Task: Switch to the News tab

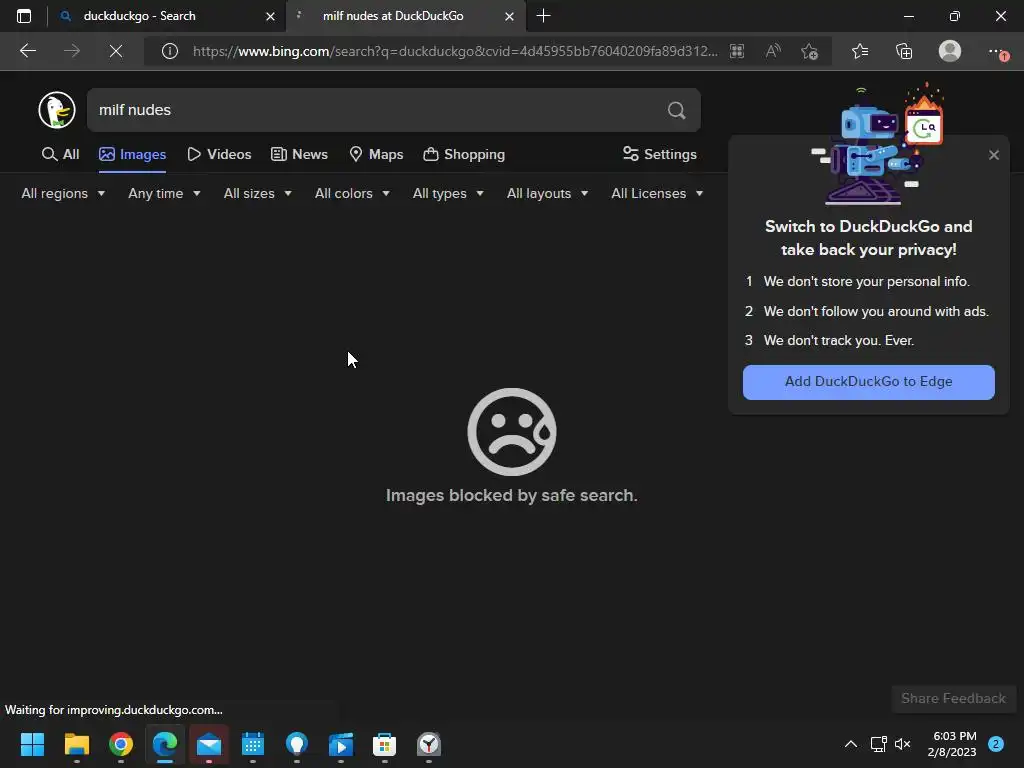Action: click(299, 154)
